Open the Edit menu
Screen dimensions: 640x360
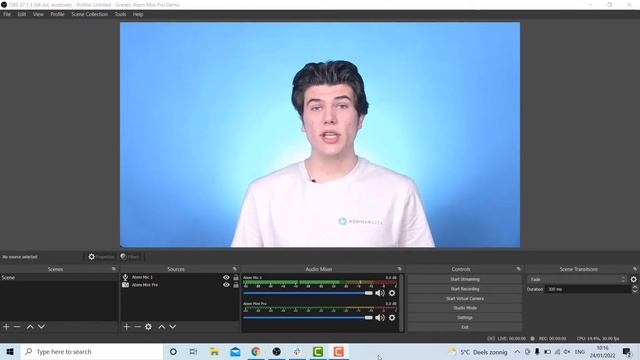point(22,14)
